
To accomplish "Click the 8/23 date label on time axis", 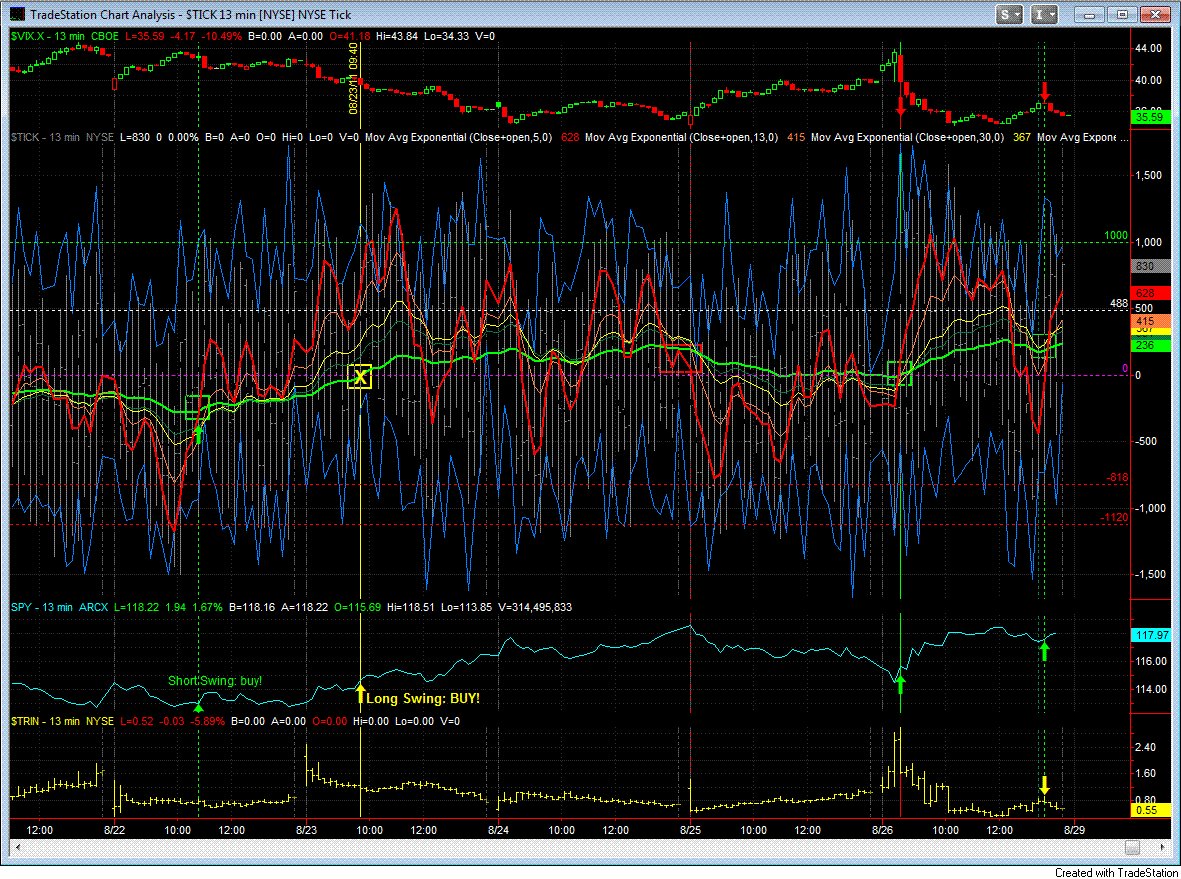I will click(x=306, y=830).
